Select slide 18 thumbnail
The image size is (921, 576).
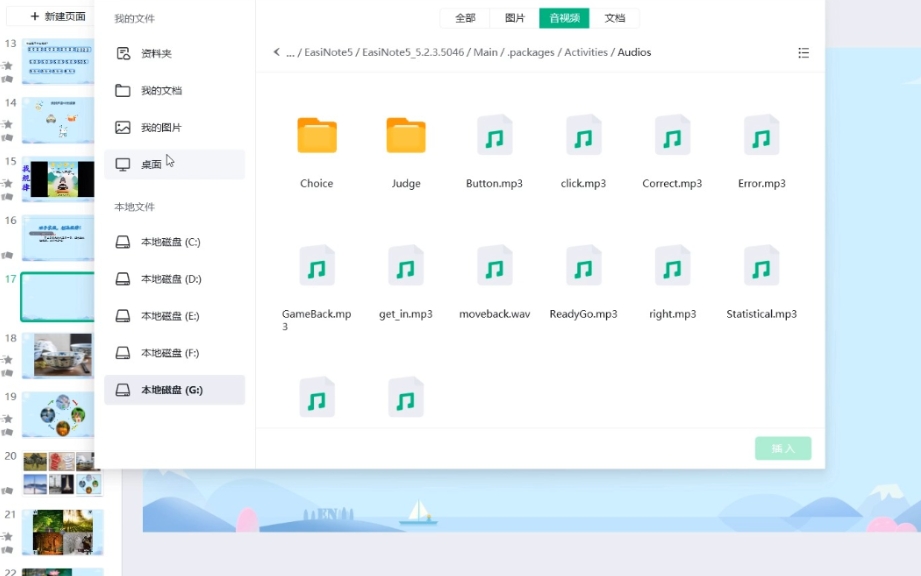(62, 356)
